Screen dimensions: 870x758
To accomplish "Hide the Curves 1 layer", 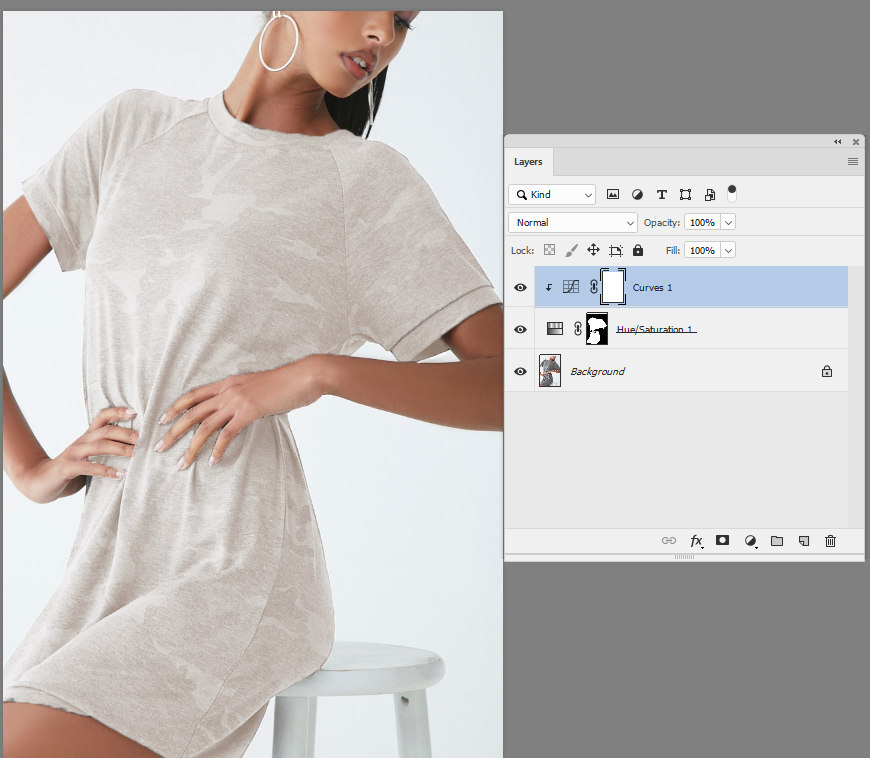I will tap(519, 287).
